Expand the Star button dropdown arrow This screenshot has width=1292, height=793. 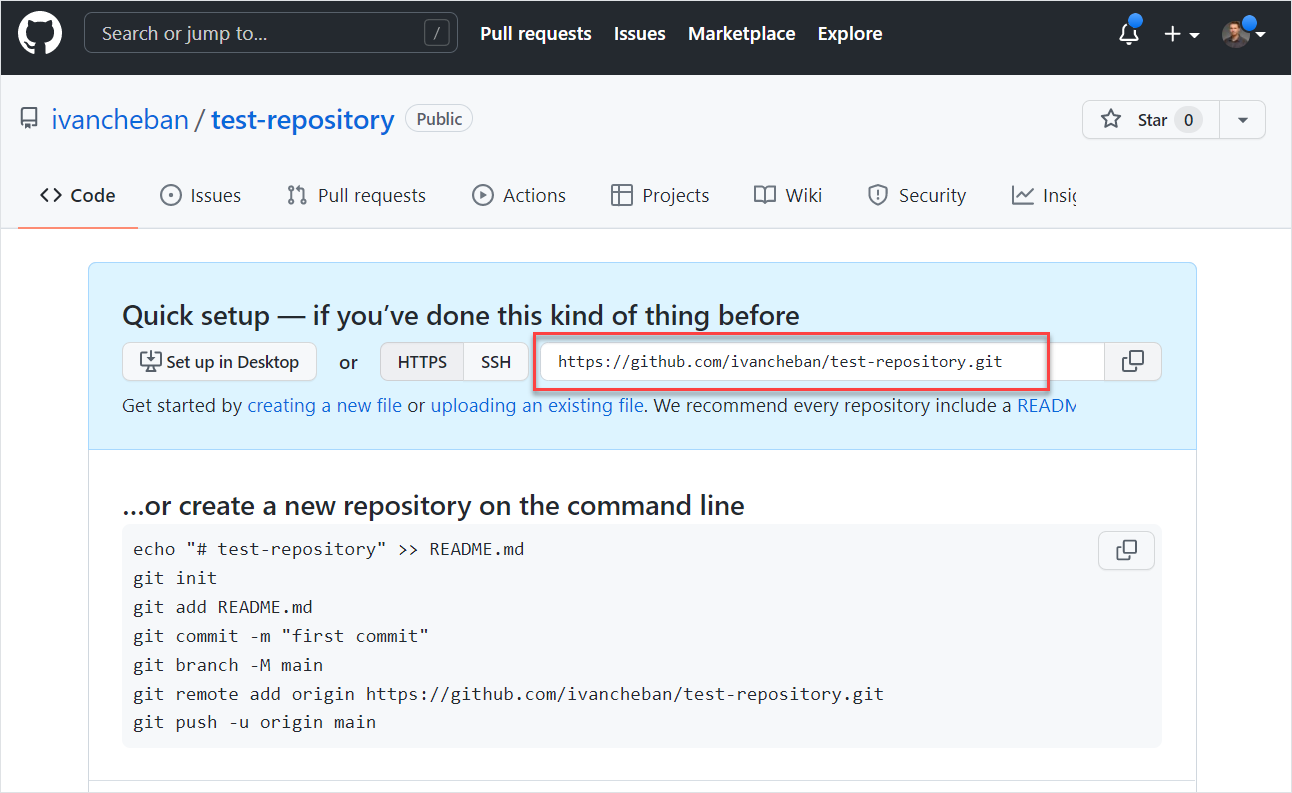[x=1242, y=119]
